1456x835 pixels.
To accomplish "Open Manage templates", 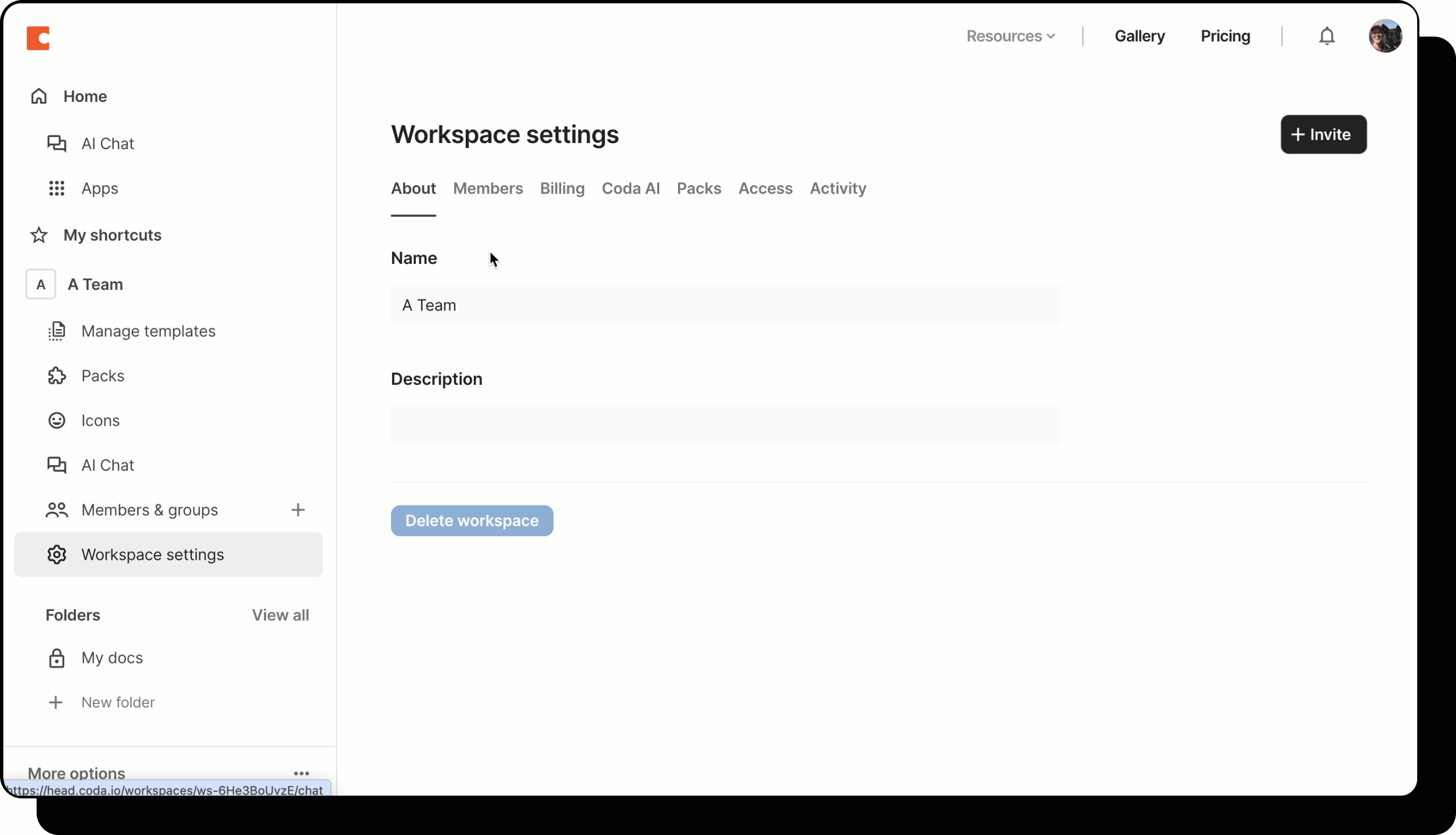I will tap(148, 331).
